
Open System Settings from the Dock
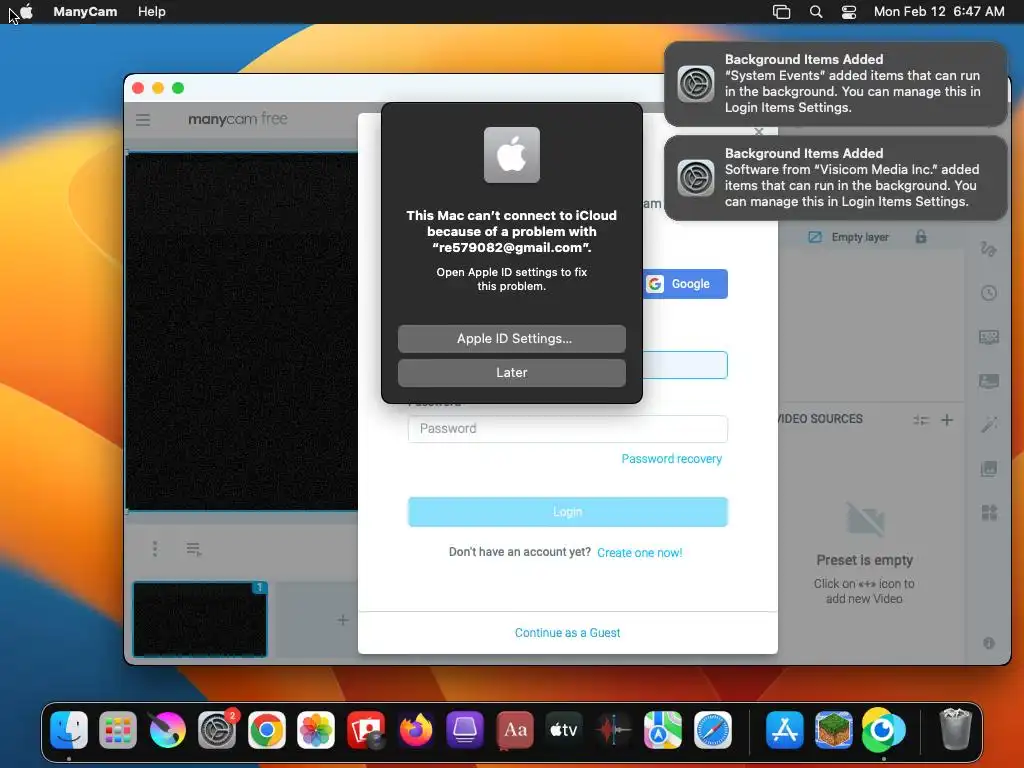(217, 729)
